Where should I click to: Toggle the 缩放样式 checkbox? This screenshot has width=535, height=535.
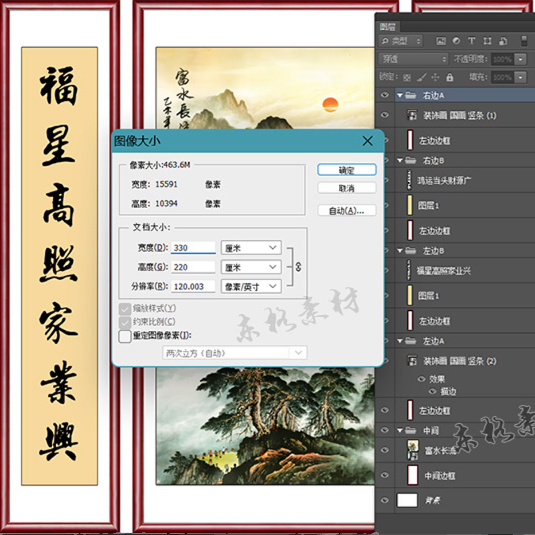tap(125, 309)
